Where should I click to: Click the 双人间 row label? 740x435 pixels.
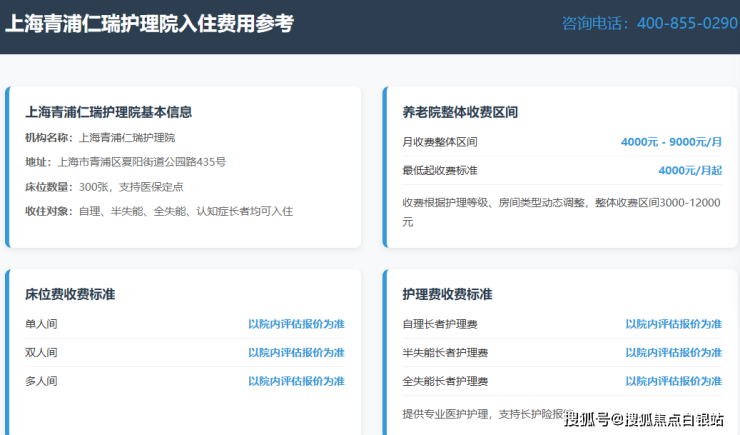click(x=41, y=352)
